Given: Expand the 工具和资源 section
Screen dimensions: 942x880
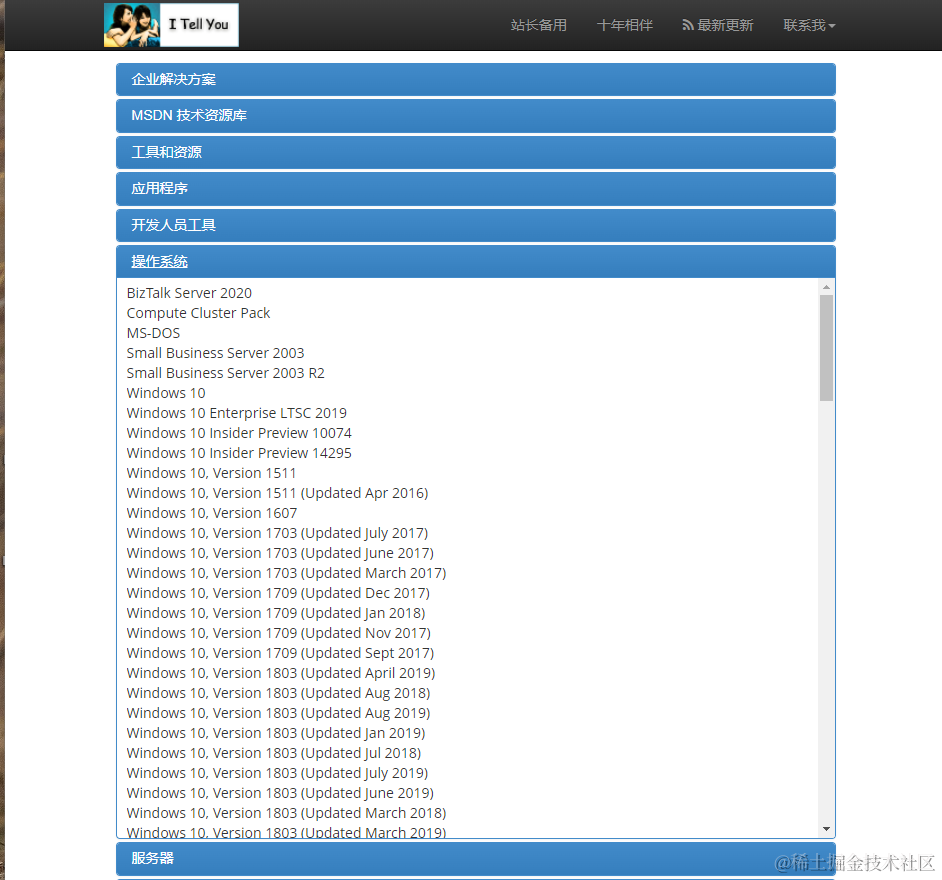Looking at the screenshot, I should pos(476,152).
